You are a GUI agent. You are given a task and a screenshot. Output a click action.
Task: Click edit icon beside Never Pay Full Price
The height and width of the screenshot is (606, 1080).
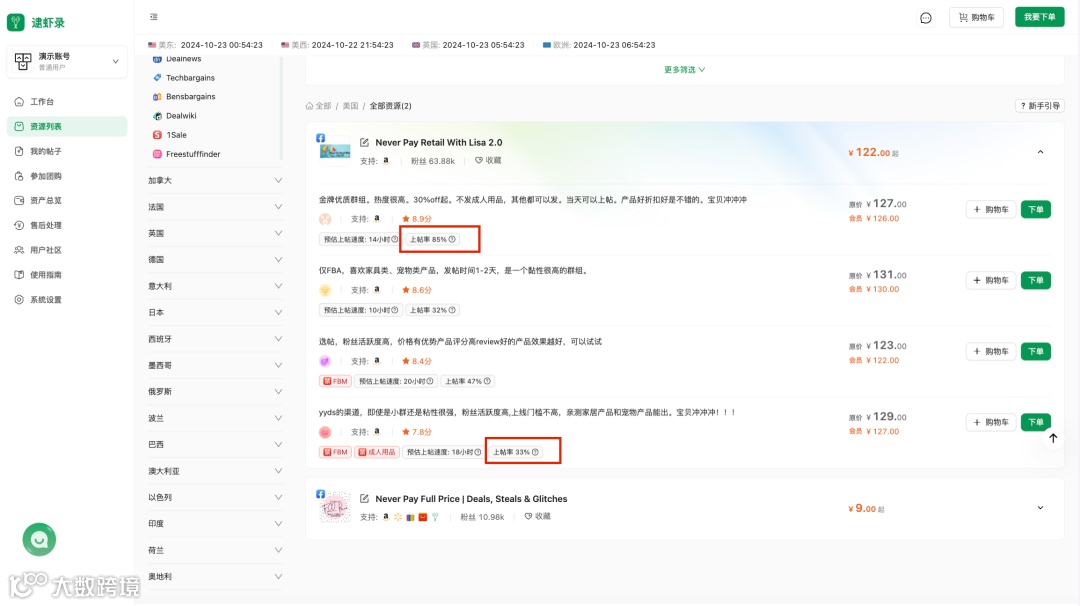tap(364, 499)
